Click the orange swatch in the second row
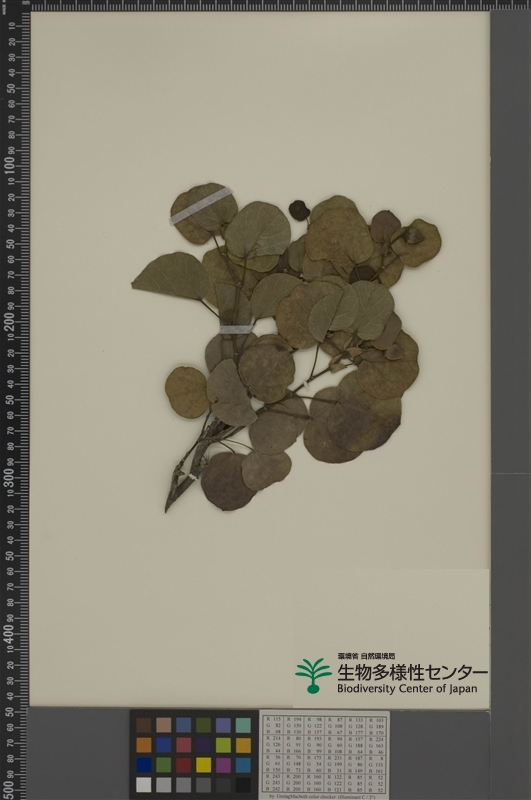 pos(143,745)
